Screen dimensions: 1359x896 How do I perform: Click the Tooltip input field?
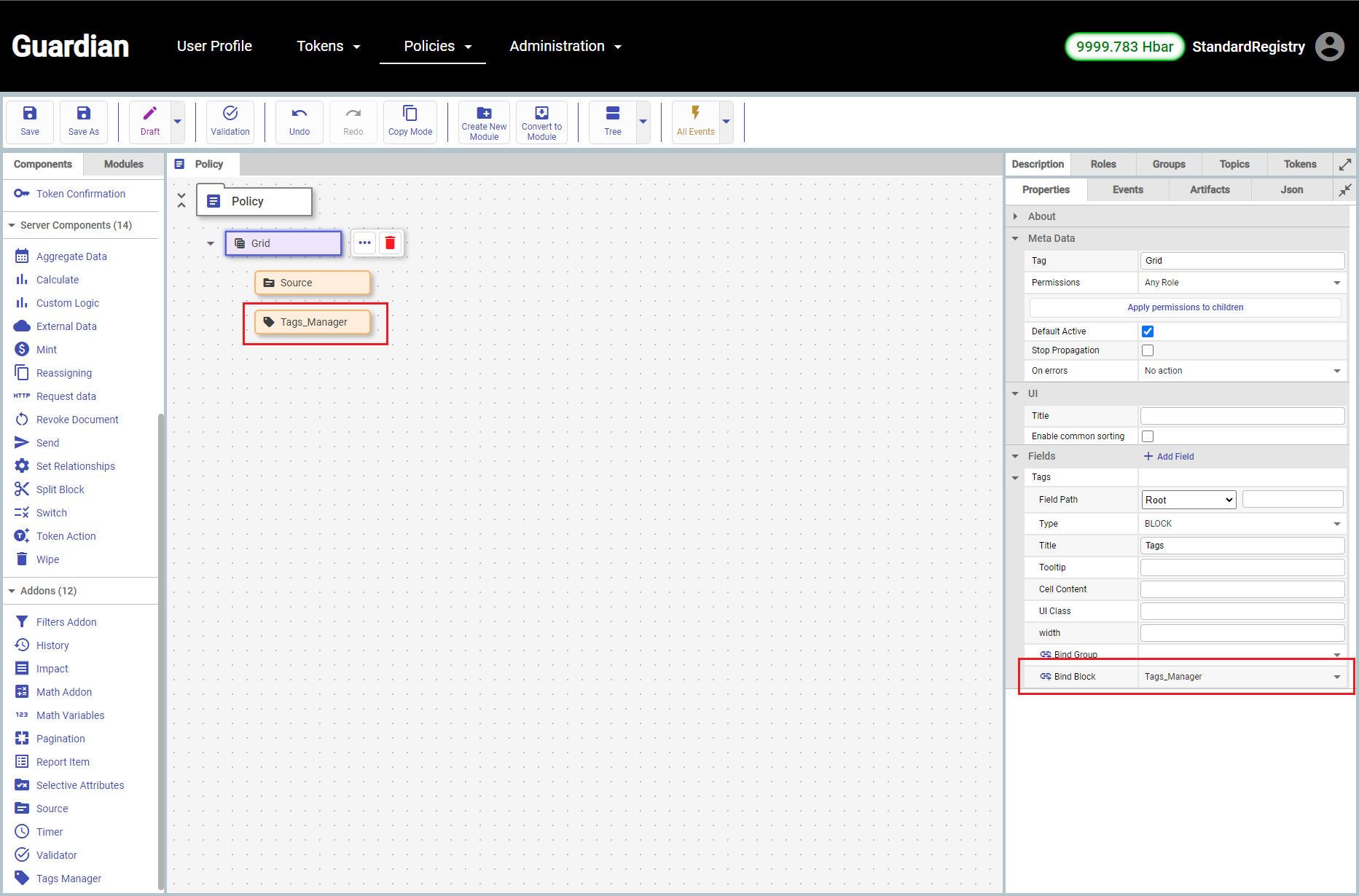[1242, 567]
